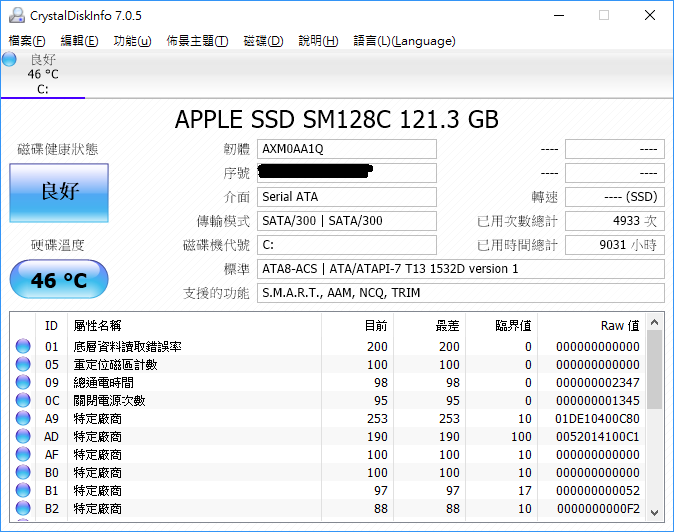Click raw value 000000000052
The width and height of the screenshot is (674, 532).
597,491
